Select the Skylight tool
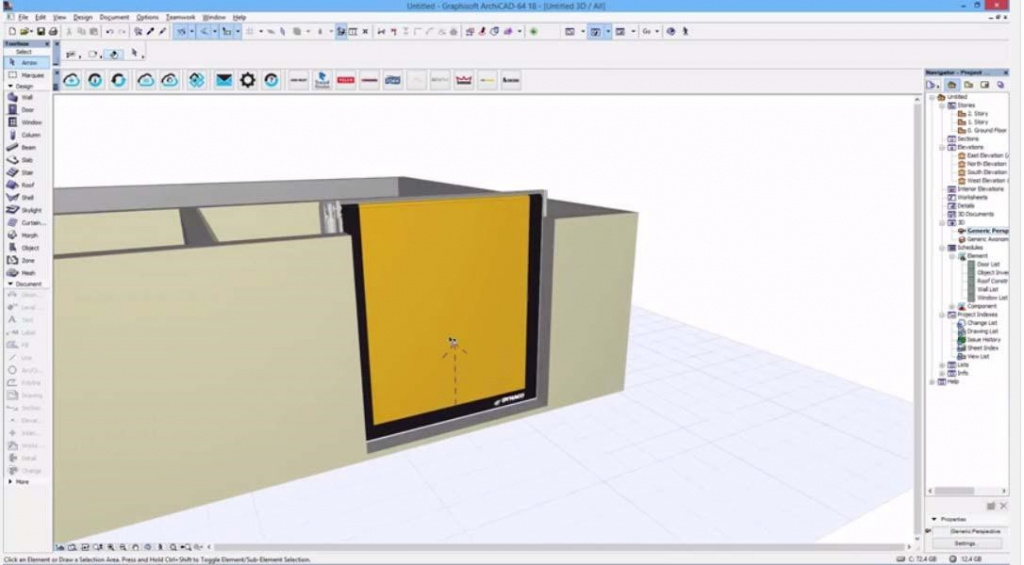Screen dimensions: 1024x565 point(26,210)
